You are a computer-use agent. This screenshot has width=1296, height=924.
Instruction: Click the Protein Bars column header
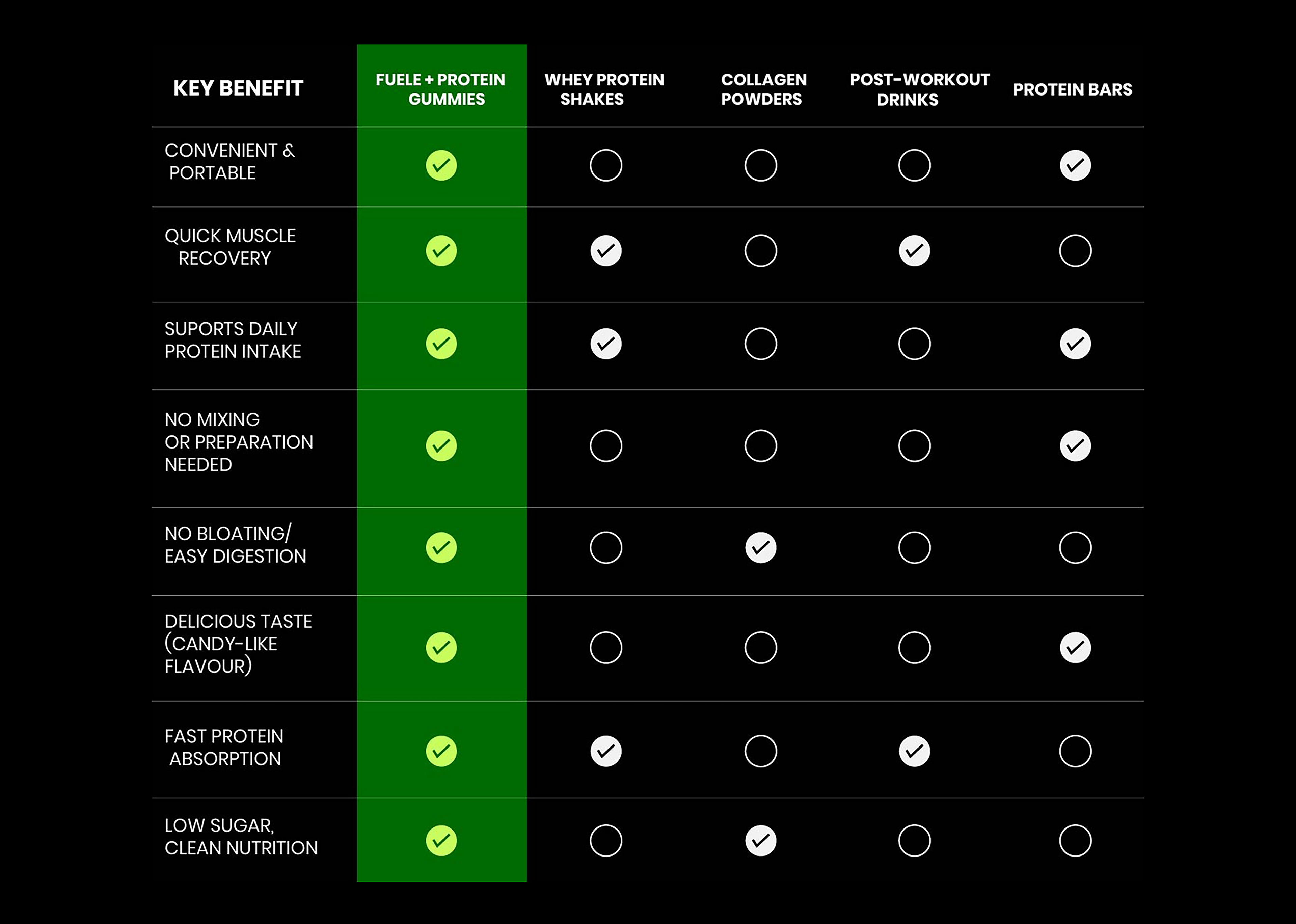pyautogui.click(x=1073, y=89)
